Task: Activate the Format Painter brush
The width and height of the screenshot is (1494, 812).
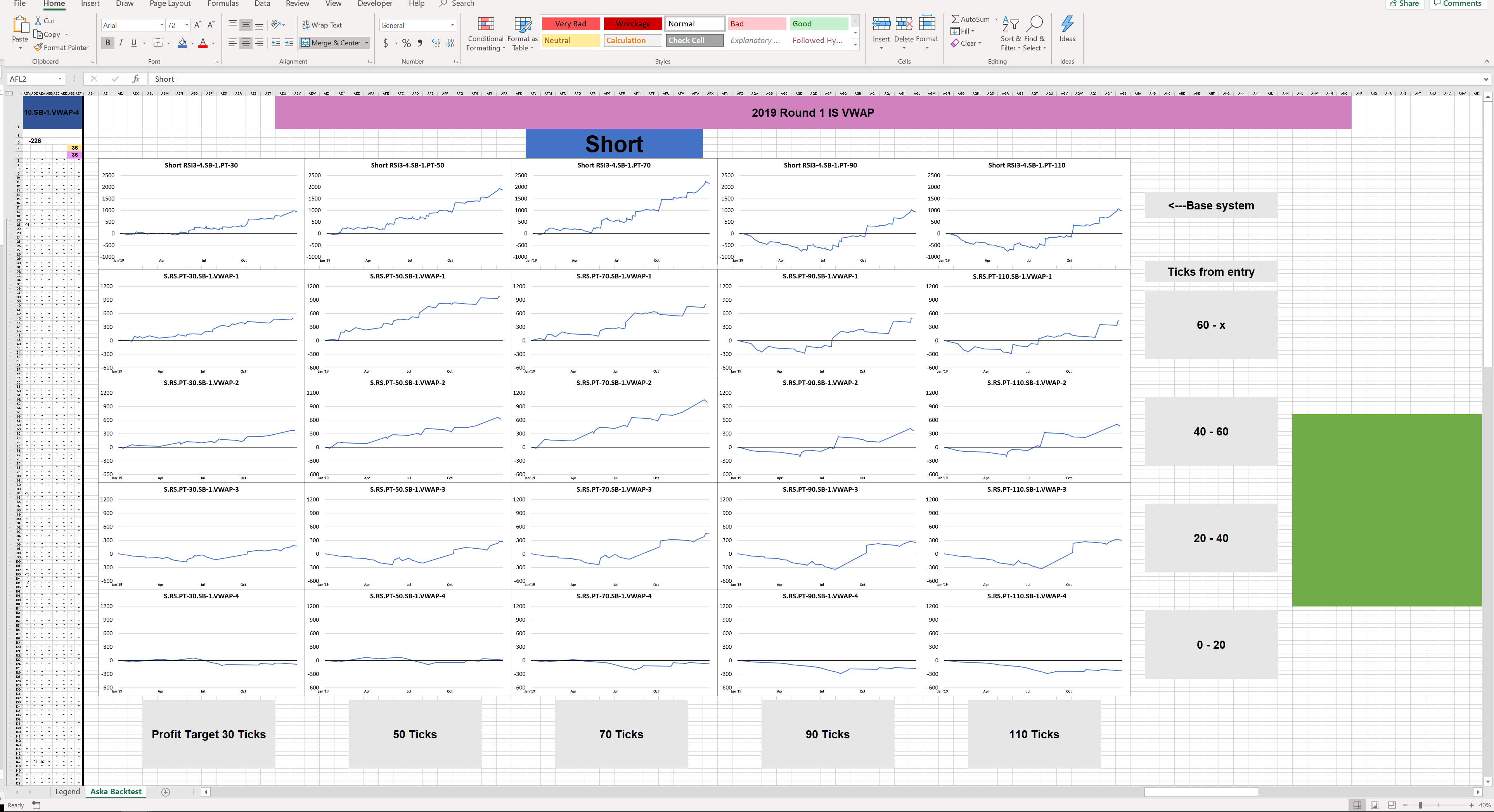Action: click(x=38, y=48)
